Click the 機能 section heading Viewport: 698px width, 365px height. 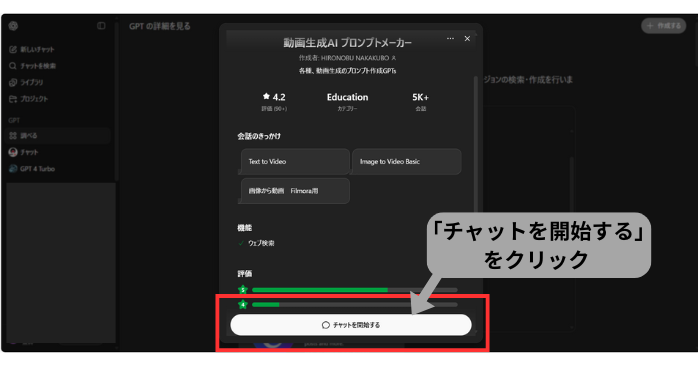click(244, 228)
